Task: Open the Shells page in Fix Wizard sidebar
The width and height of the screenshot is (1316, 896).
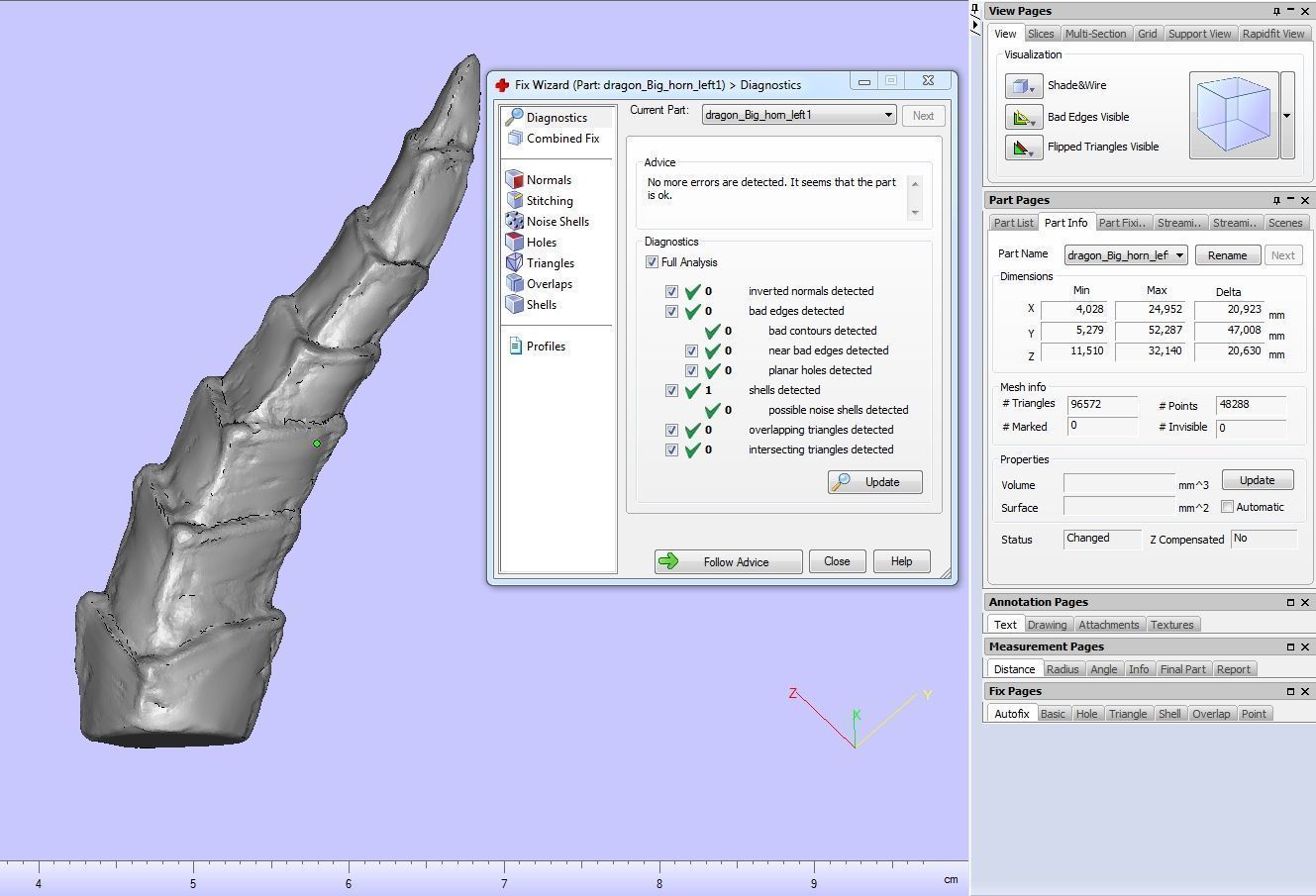Action: pos(532,305)
